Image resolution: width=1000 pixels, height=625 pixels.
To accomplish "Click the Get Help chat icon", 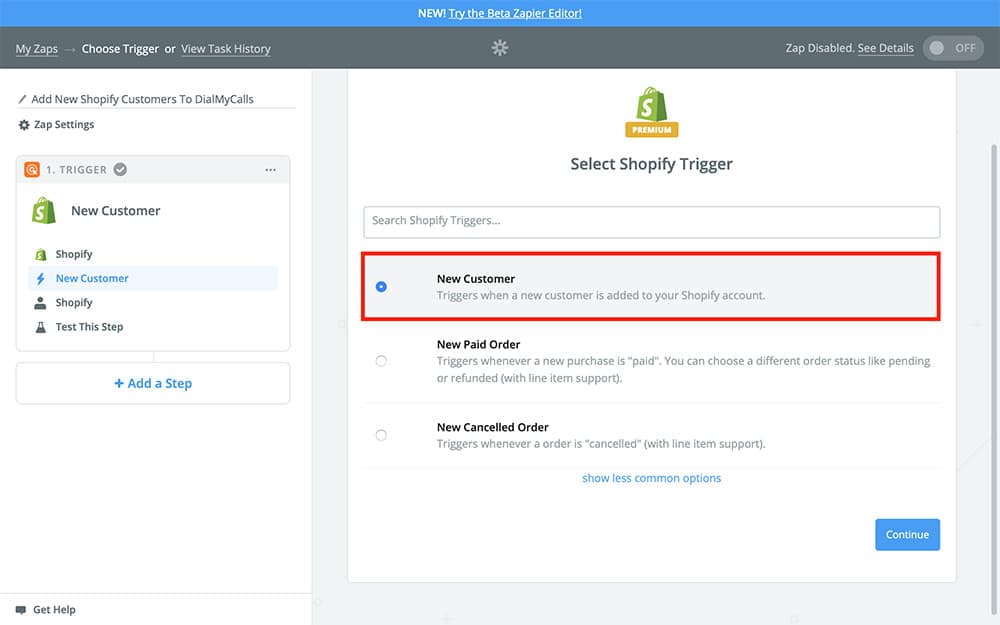I will 21,610.
